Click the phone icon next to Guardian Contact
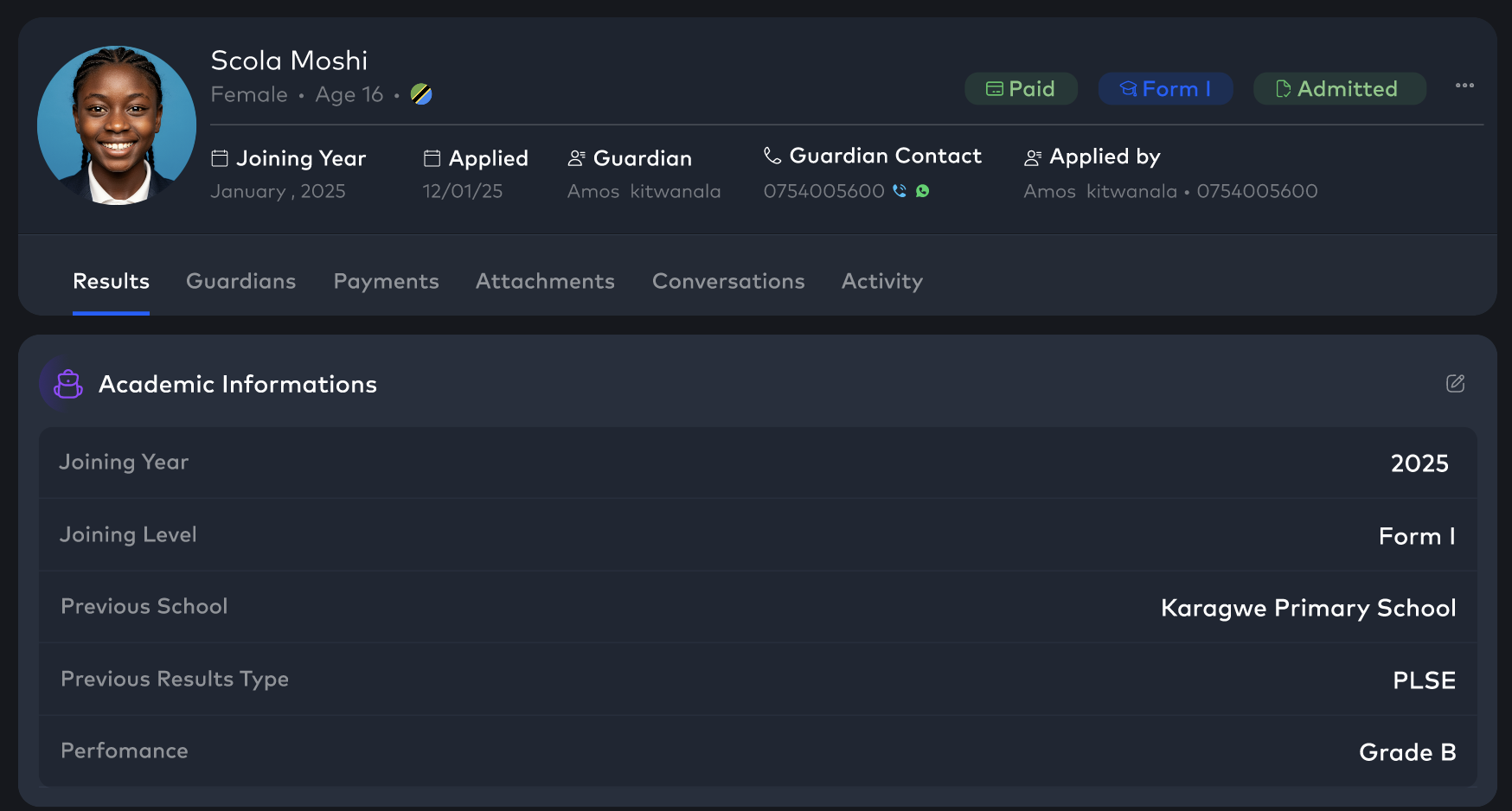 point(772,156)
